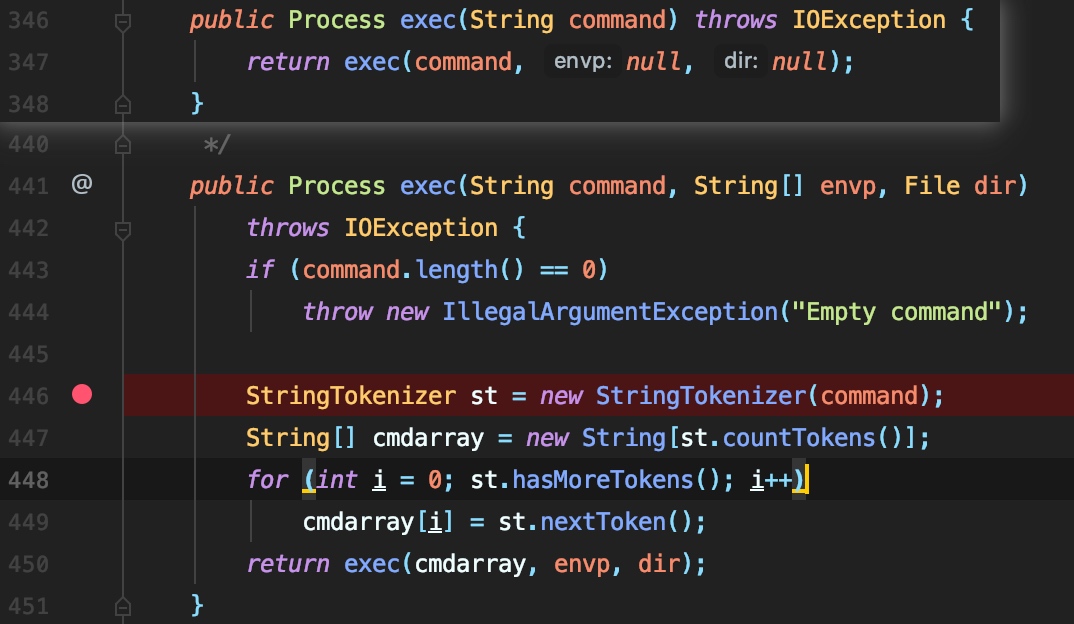Click line number 447 in the gutter
The height and width of the screenshot is (624, 1074).
tap(29, 438)
